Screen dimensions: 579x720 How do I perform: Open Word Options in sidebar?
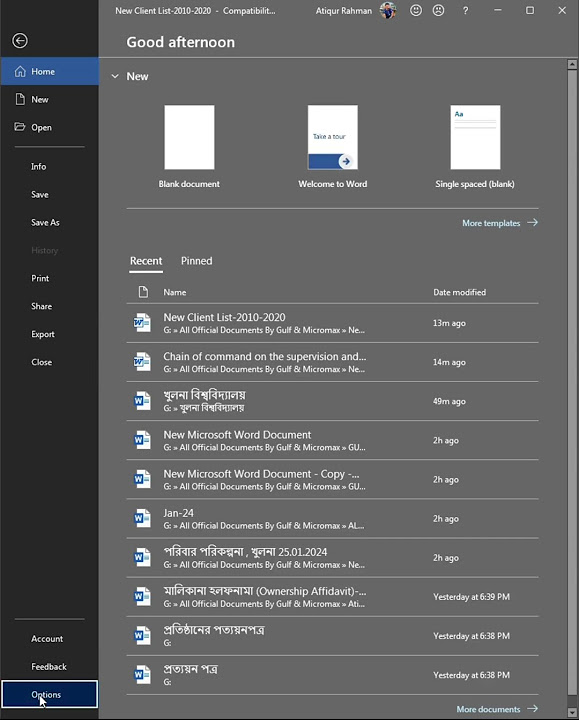(x=50, y=694)
